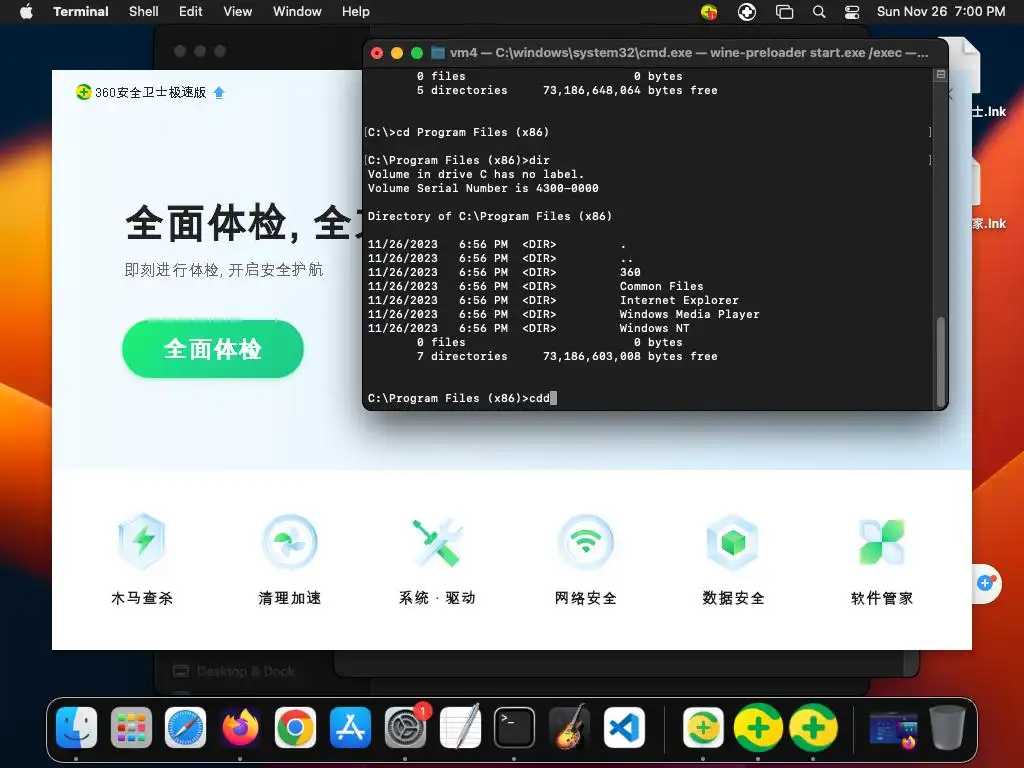
Task: Open the Trash in the Dock
Action: pyautogui.click(x=947, y=728)
